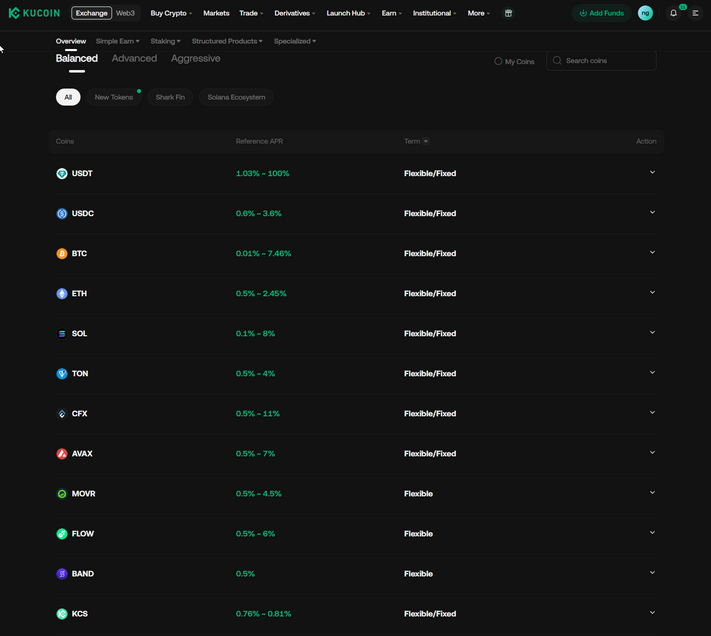Viewport: 711px width, 636px height.
Task: Open the Launch Hub menu
Action: click(x=348, y=13)
